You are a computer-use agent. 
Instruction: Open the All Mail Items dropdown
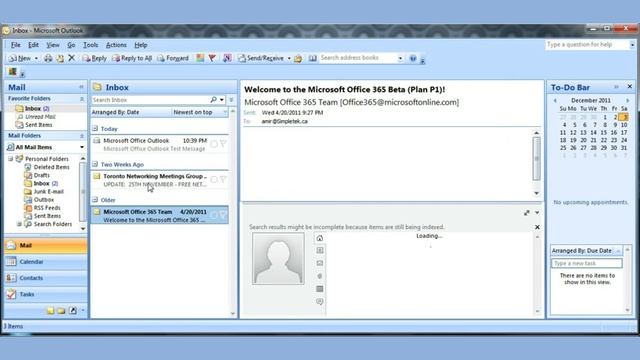(82, 147)
